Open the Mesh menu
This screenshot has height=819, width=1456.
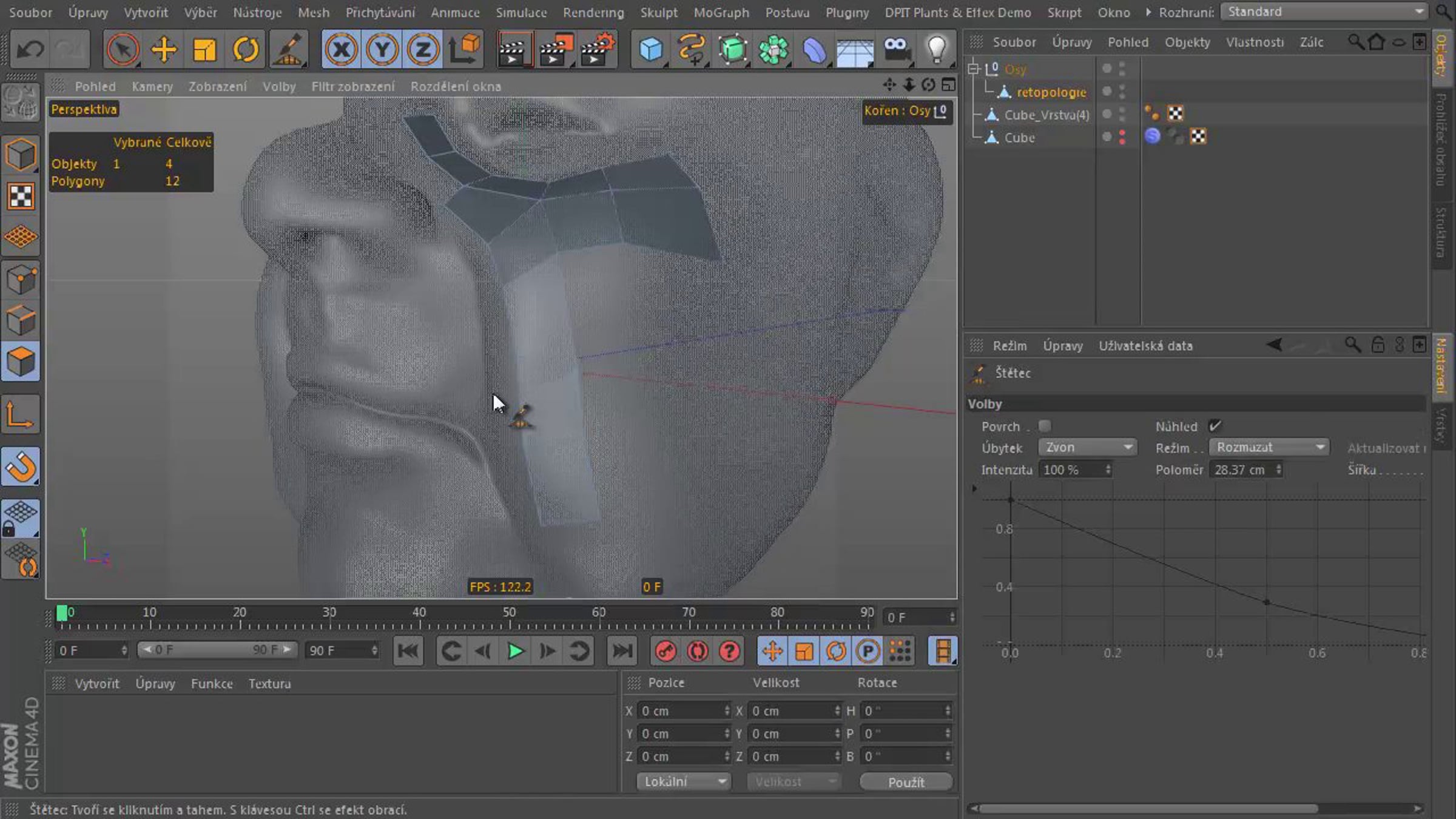point(314,12)
